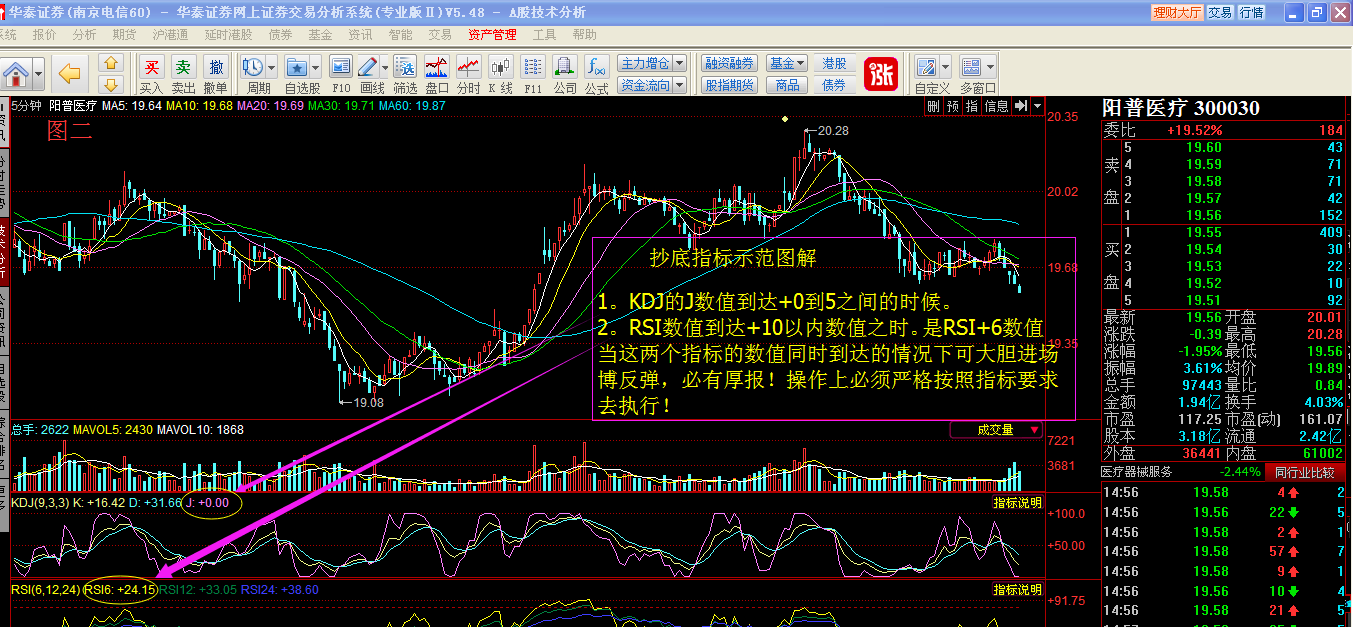Click the up arrow page icon
Viewport: 1353px width, 627px height.
[111, 63]
